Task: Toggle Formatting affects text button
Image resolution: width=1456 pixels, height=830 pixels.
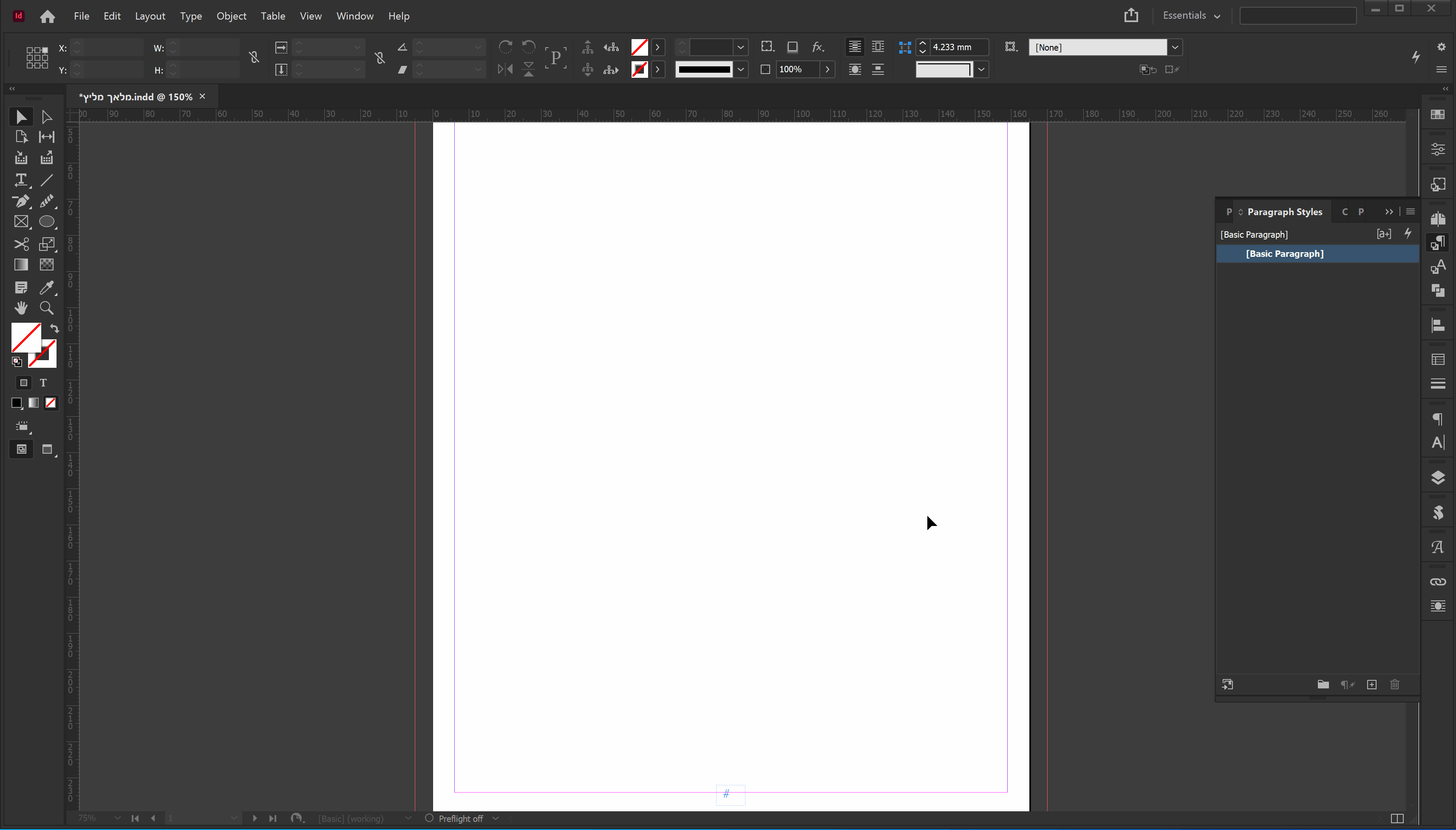Action: coord(43,383)
